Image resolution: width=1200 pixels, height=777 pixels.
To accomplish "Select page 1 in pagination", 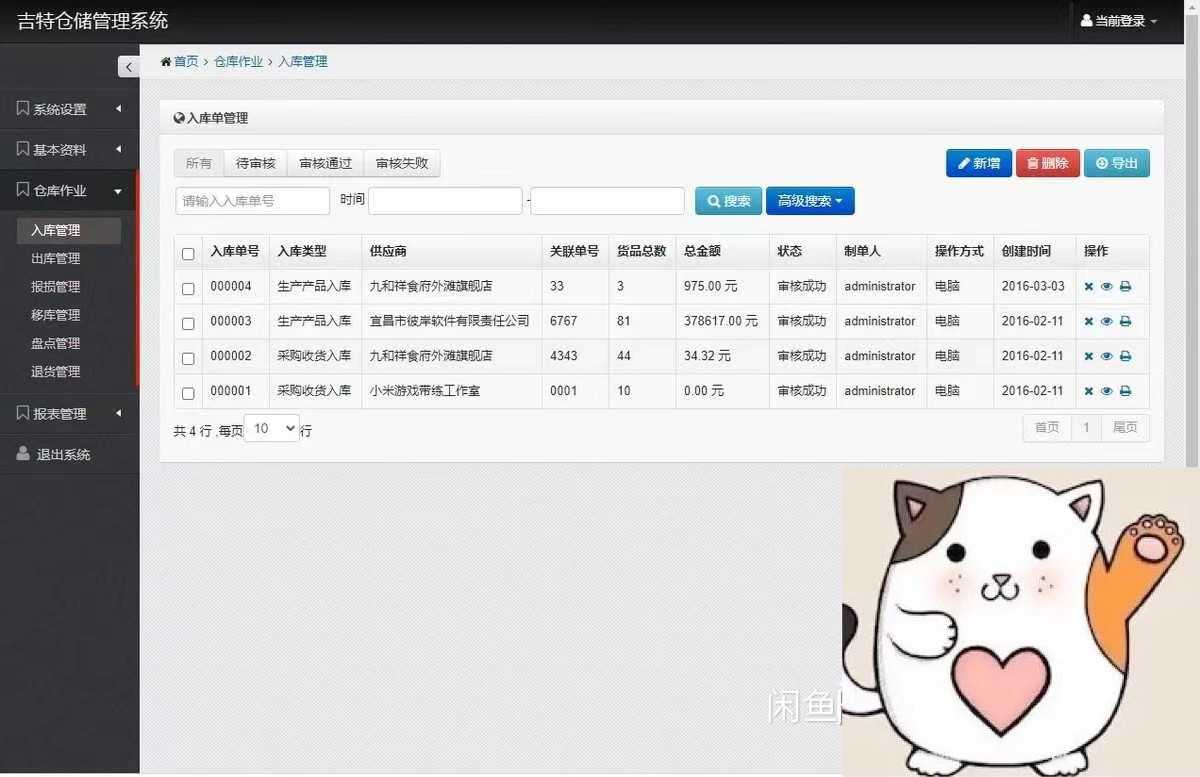I will 1086,428.
